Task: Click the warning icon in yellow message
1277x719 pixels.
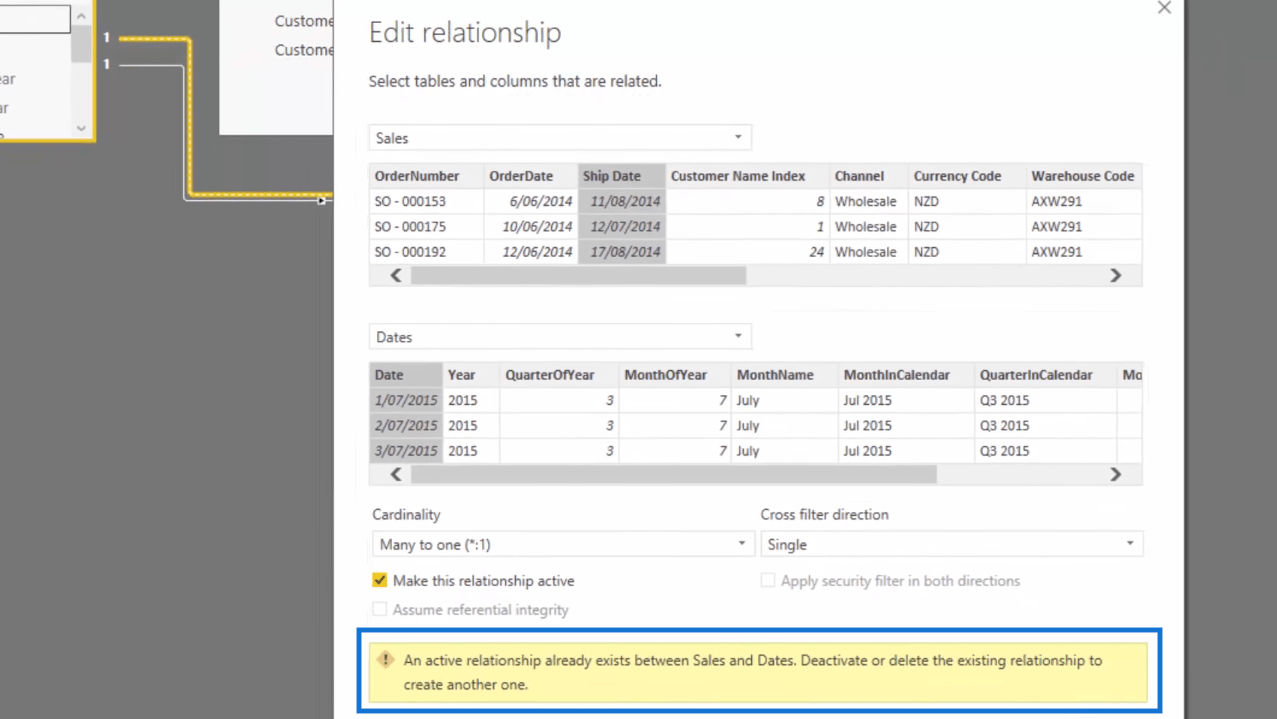Action: coord(386,660)
